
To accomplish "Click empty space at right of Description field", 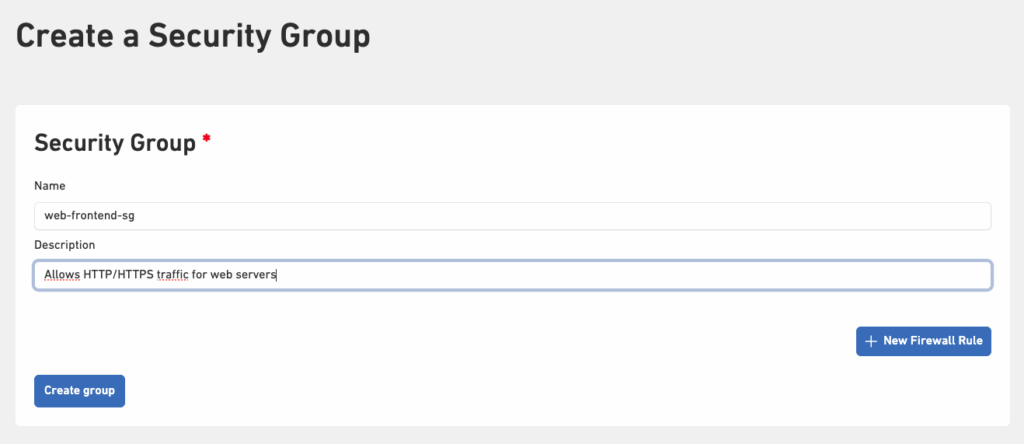I will (800, 275).
